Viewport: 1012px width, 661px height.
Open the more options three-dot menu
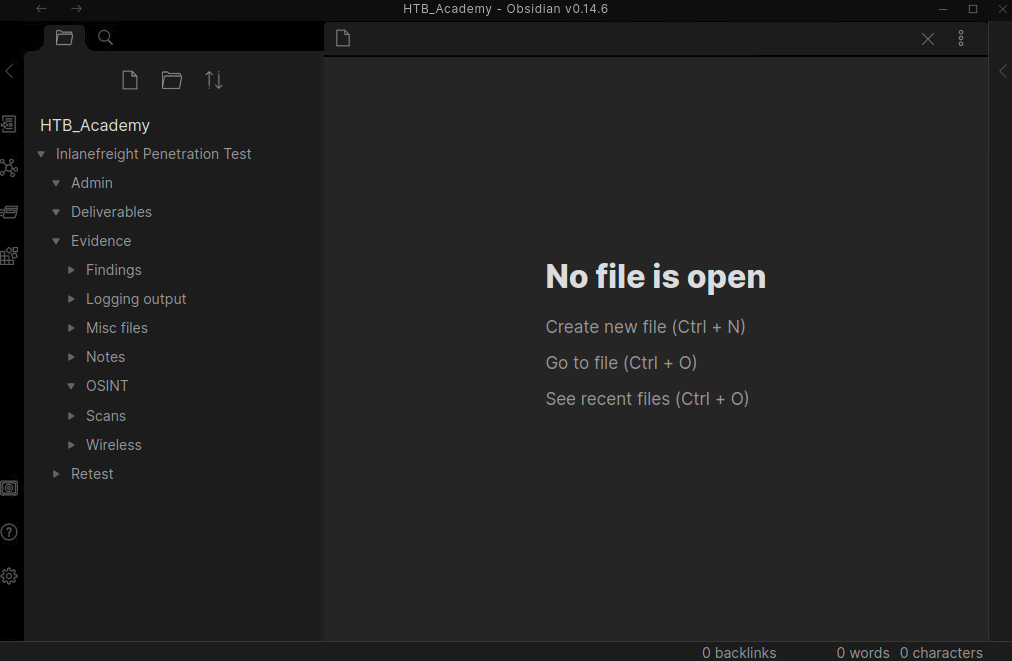(x=961, y=38)
